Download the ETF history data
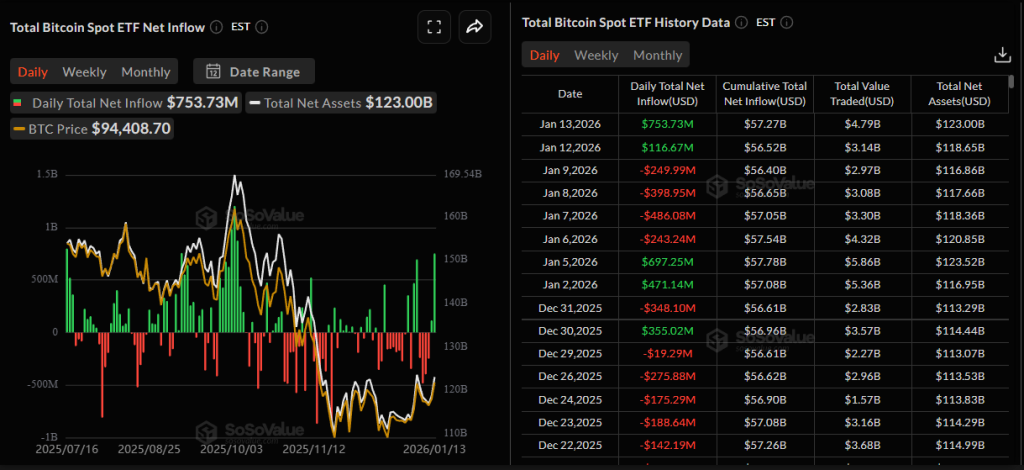 point(1002,55)
